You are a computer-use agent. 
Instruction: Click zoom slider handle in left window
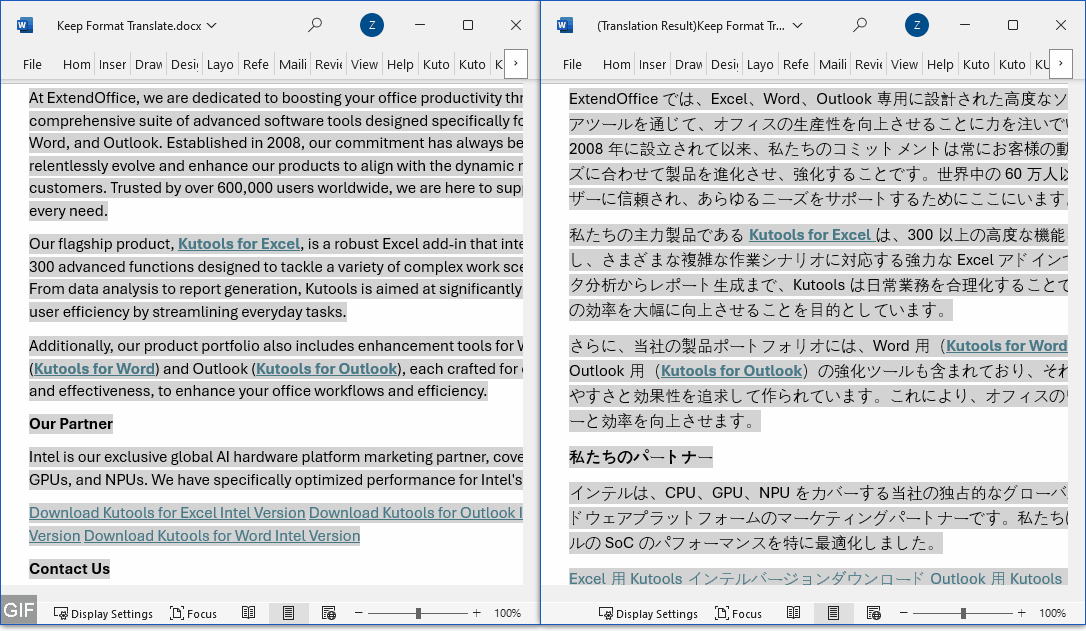(418, 613)
